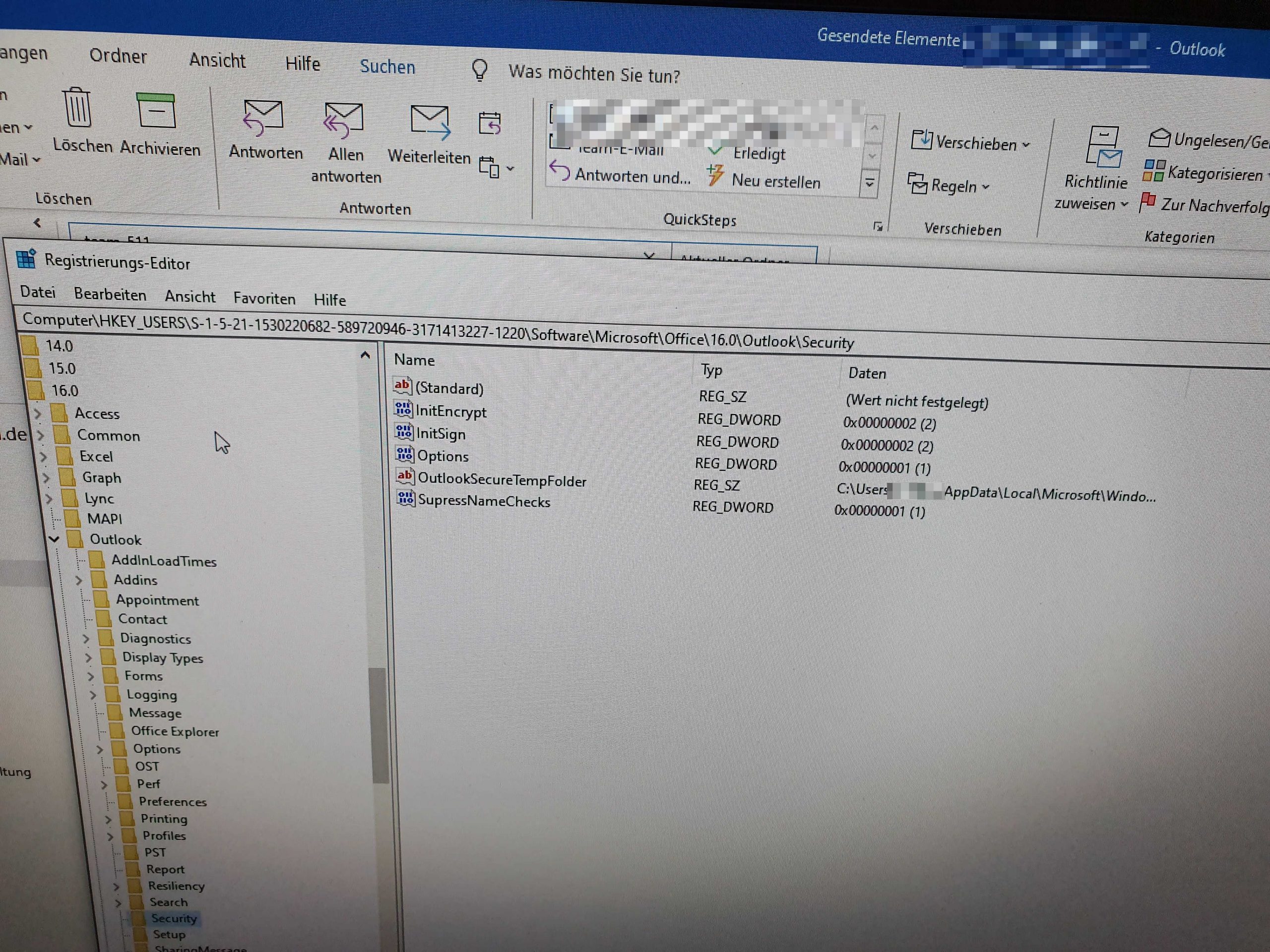The width and height of the screenshot is (1270, 952).
Task: Expand the Profiles registry key
Action: pyautogui.click(x=110, y=836)
